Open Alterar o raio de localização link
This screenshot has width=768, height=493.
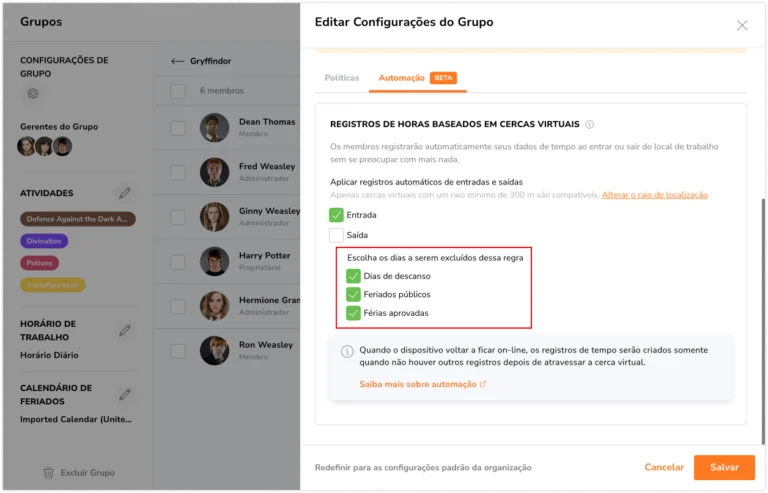click(654, 195)
